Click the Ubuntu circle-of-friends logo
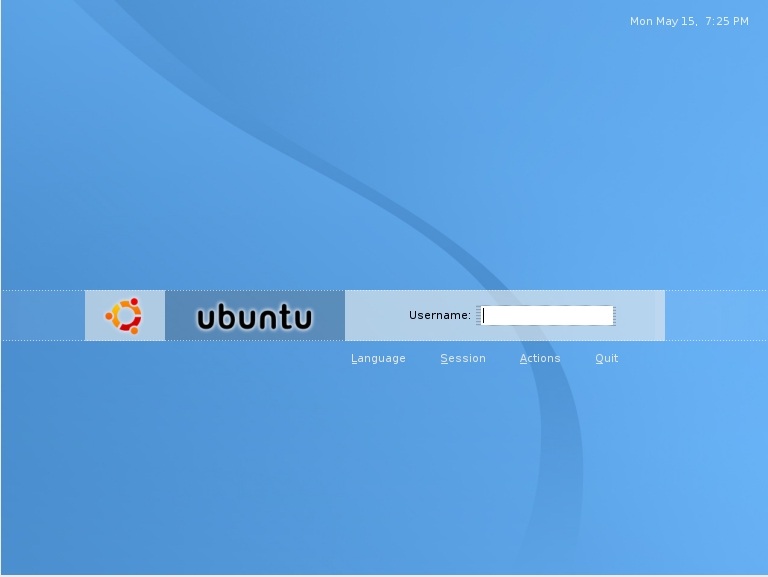 [124, 316]
